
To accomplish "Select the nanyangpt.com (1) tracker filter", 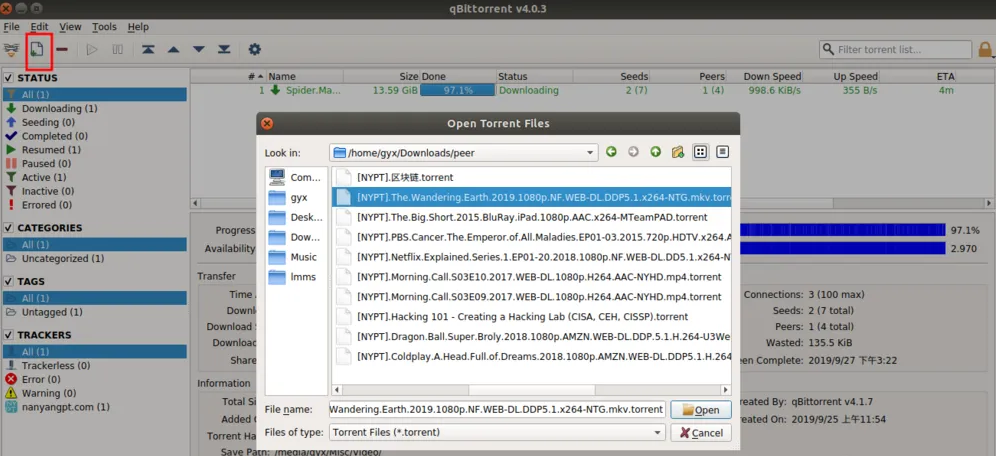I will pos(95,406).
